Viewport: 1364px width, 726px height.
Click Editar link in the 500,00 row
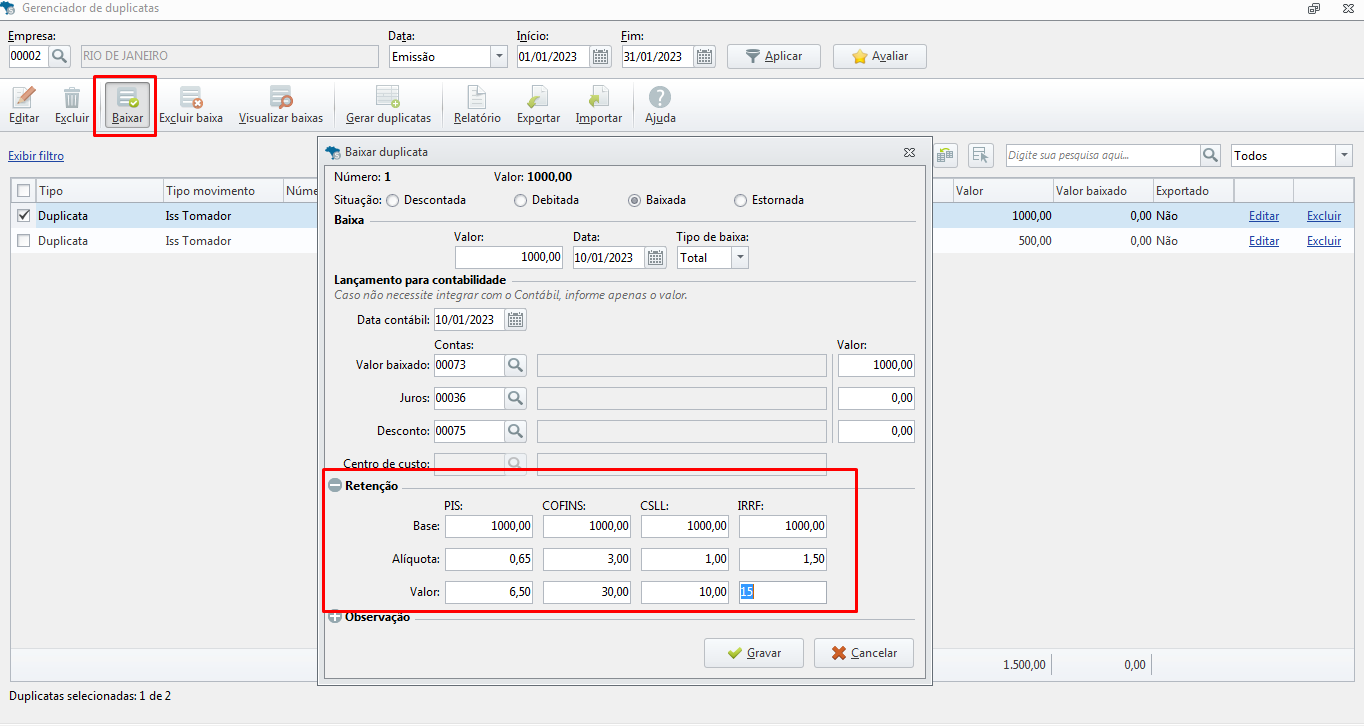(x=1264, y=241)
